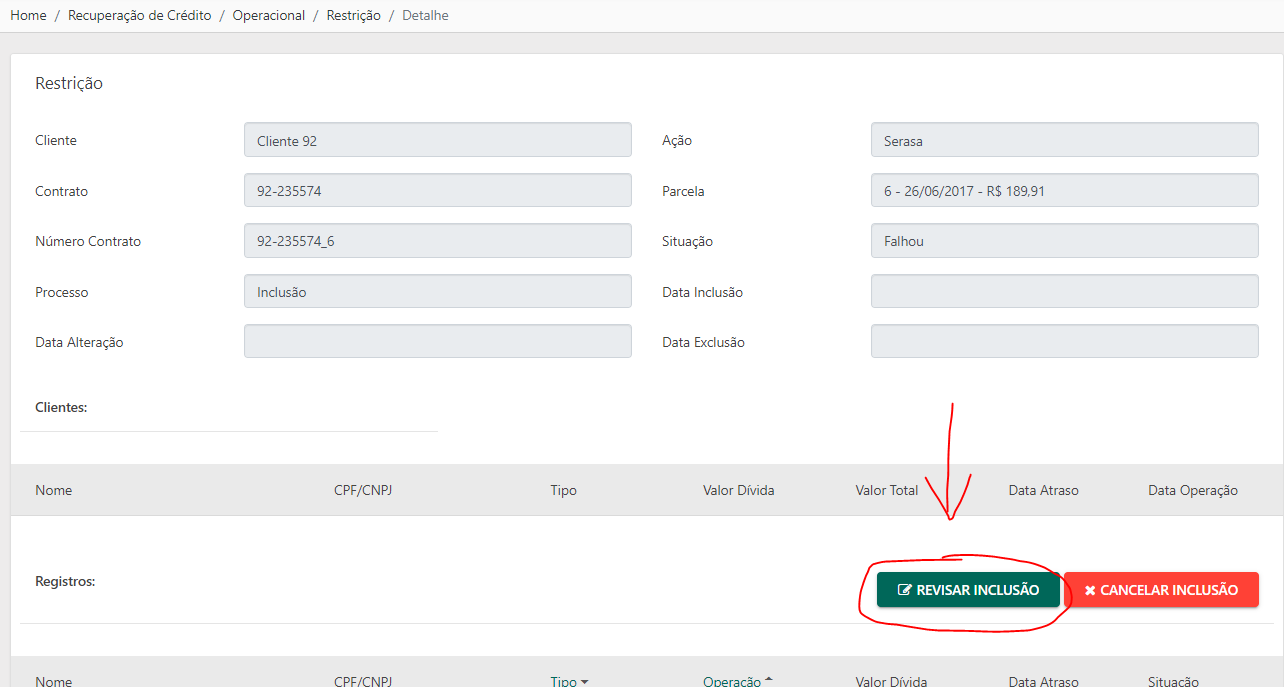Click the Situação field showing Falhou
The width and height of the screenshot is (1284, 687).
point(1065,241)
